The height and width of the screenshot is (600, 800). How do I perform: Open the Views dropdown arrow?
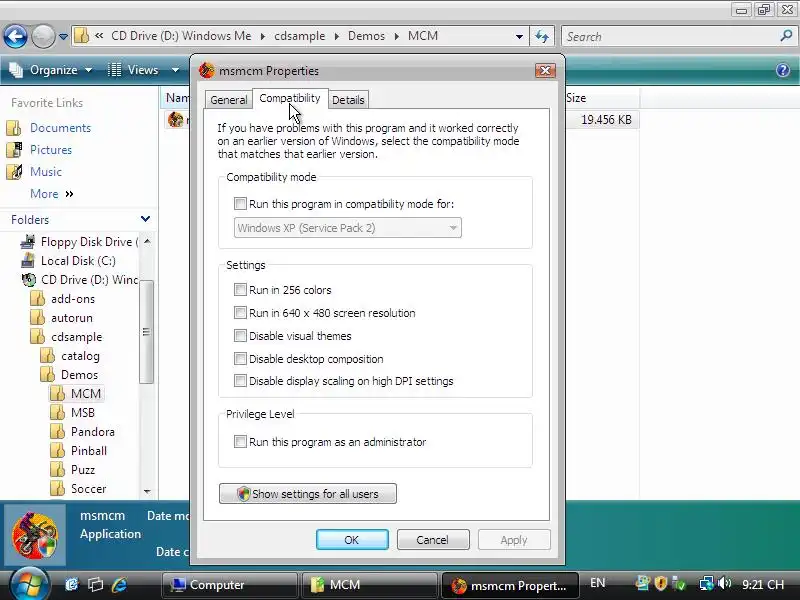tap(175, 70)
